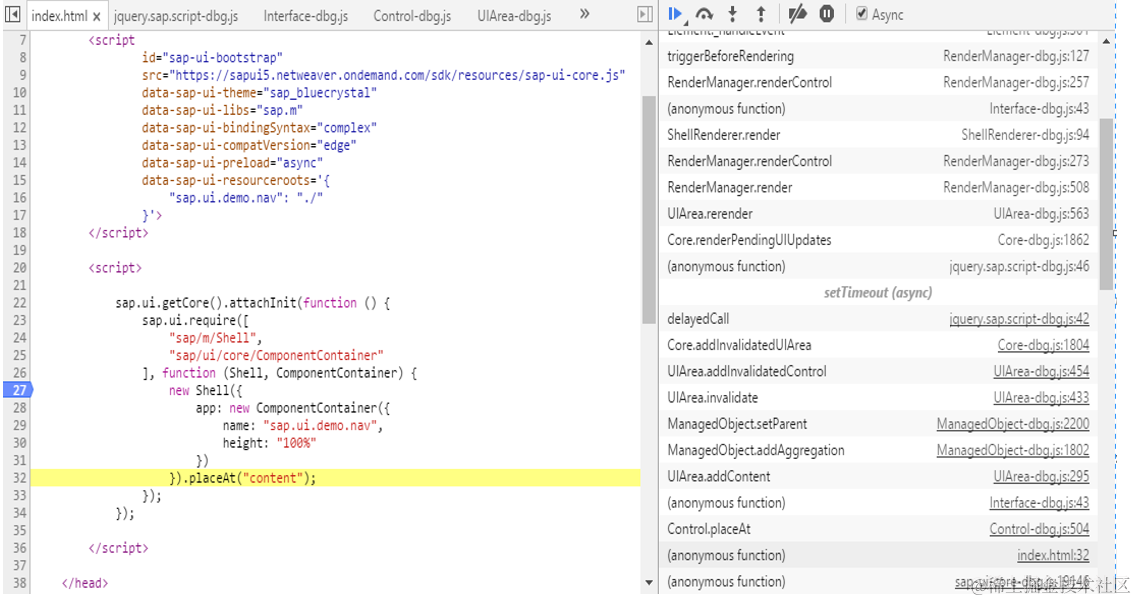Select UIArea.rerender call stack frame
Viewport: 1137px width, 602px height.
878,214
